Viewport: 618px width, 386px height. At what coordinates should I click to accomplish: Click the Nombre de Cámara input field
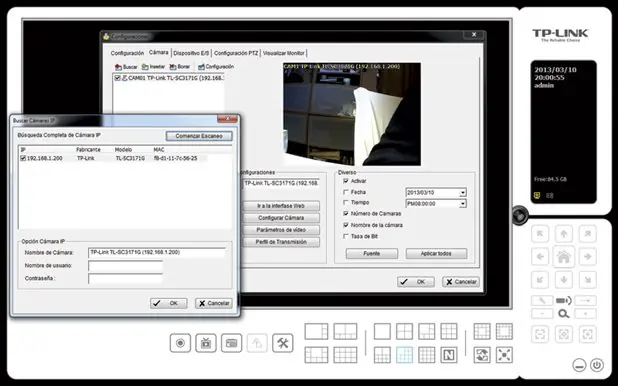point(157,252)
